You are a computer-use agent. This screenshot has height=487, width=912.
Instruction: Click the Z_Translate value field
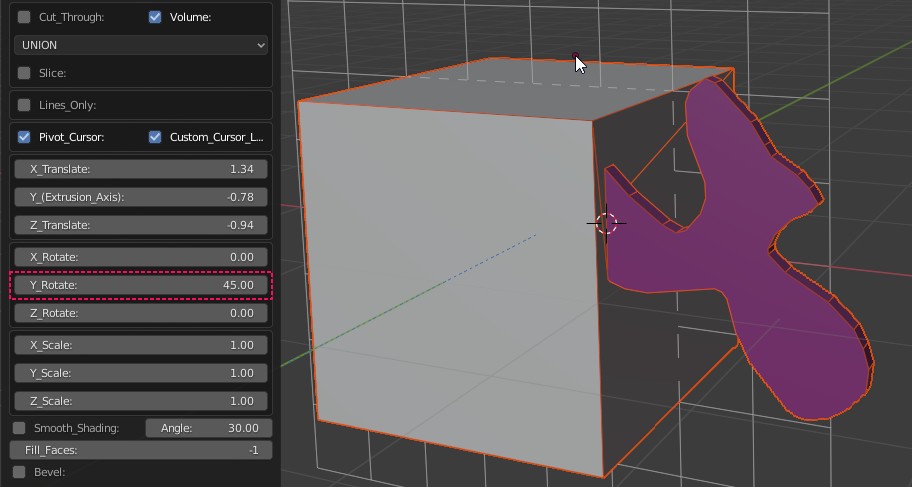coord(141,225)
